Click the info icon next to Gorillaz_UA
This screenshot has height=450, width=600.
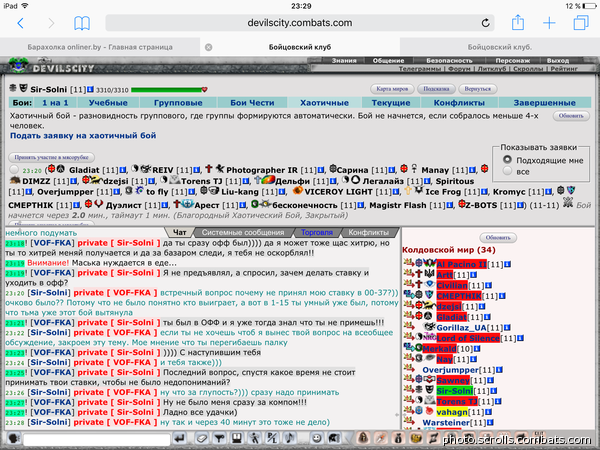(x=507, y=328)
